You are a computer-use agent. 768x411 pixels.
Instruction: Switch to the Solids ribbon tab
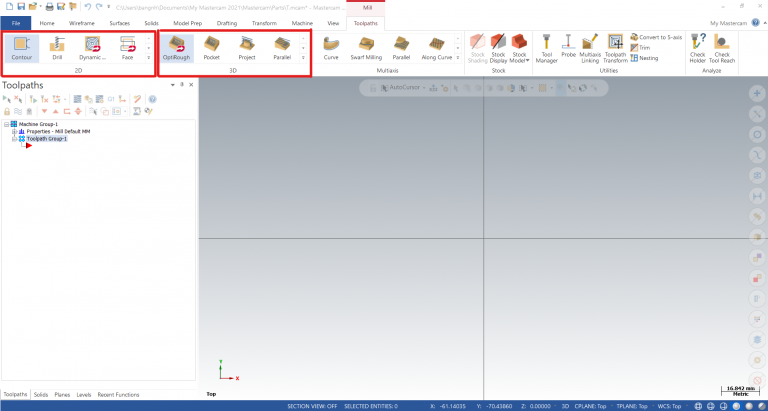tap(152, 23)
